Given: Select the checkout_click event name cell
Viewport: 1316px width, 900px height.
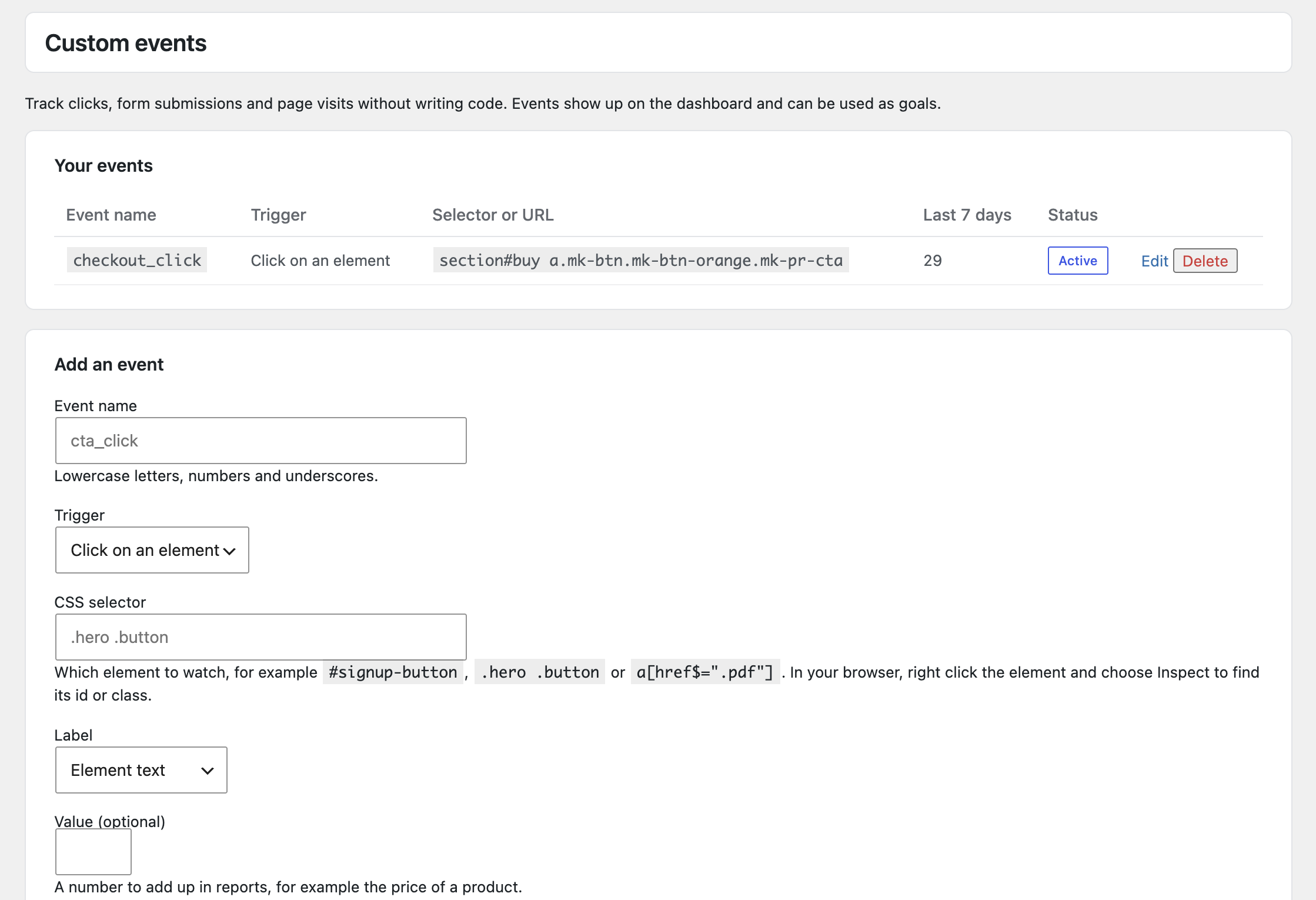Looking at the screenshot, I should point(137,260).
